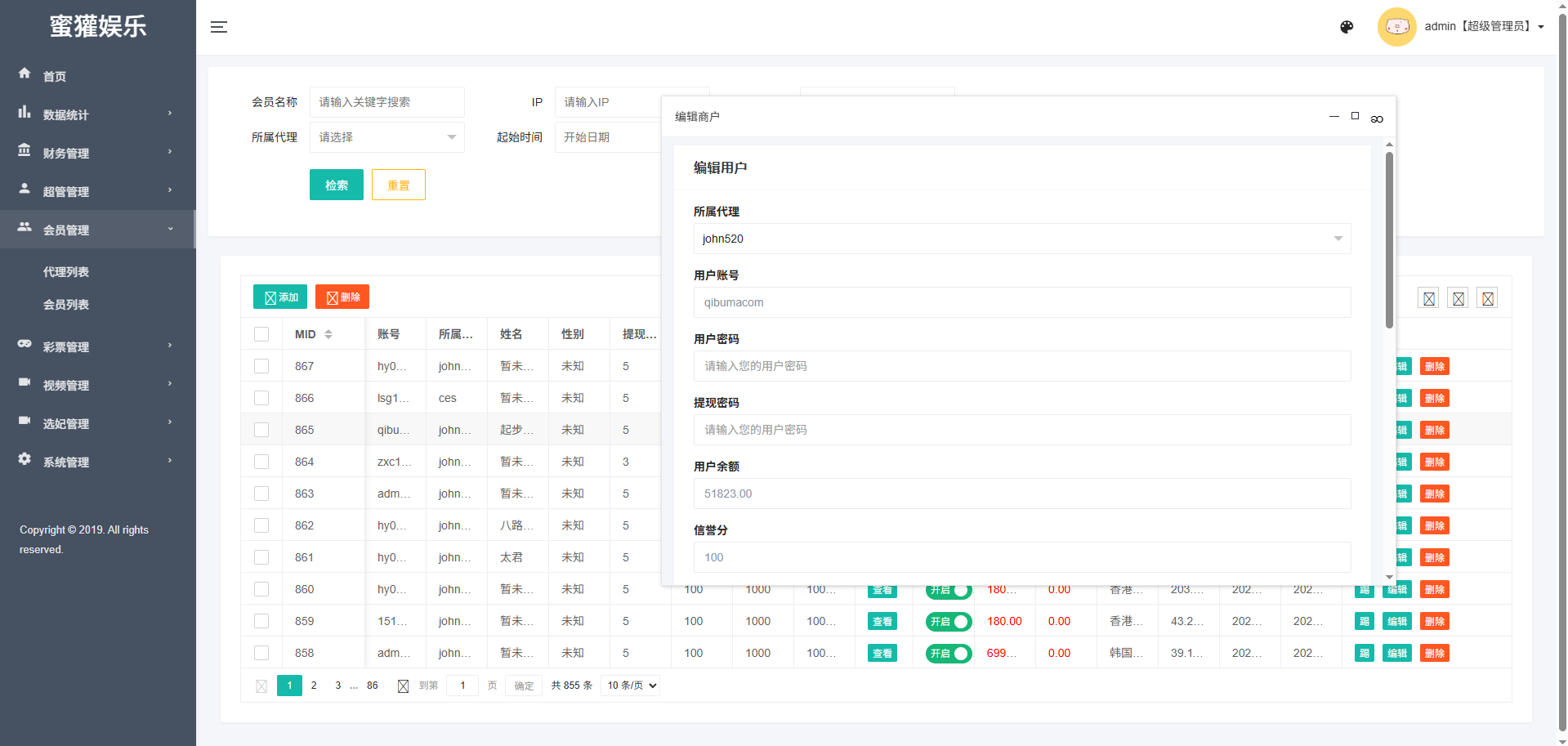Toggle the 开启 switch on row 859
The height and width of the screenshot is (746, 1568).
948,622
